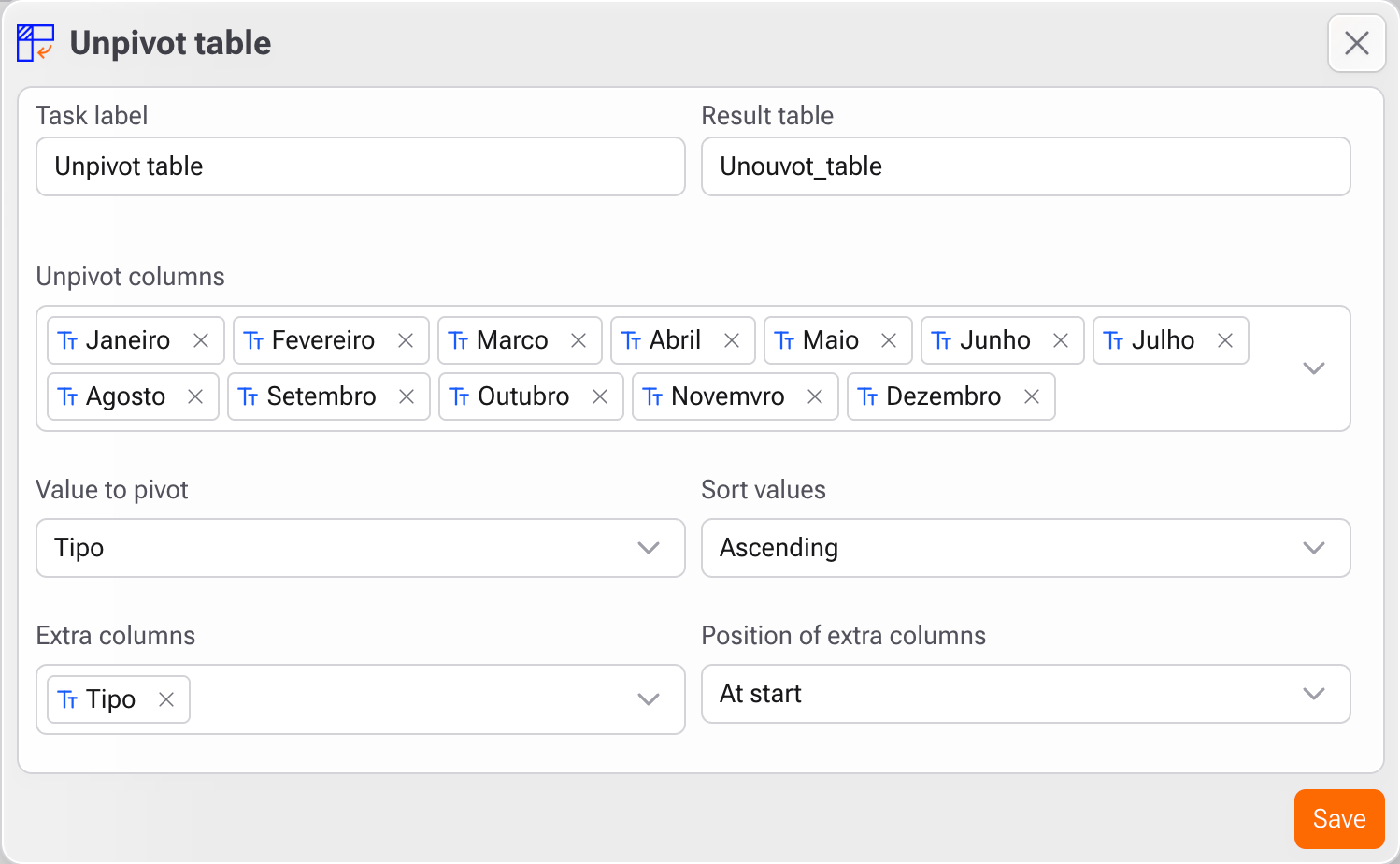
Task: Close the Unpivot table dialog
Action: coord(1356,43)
